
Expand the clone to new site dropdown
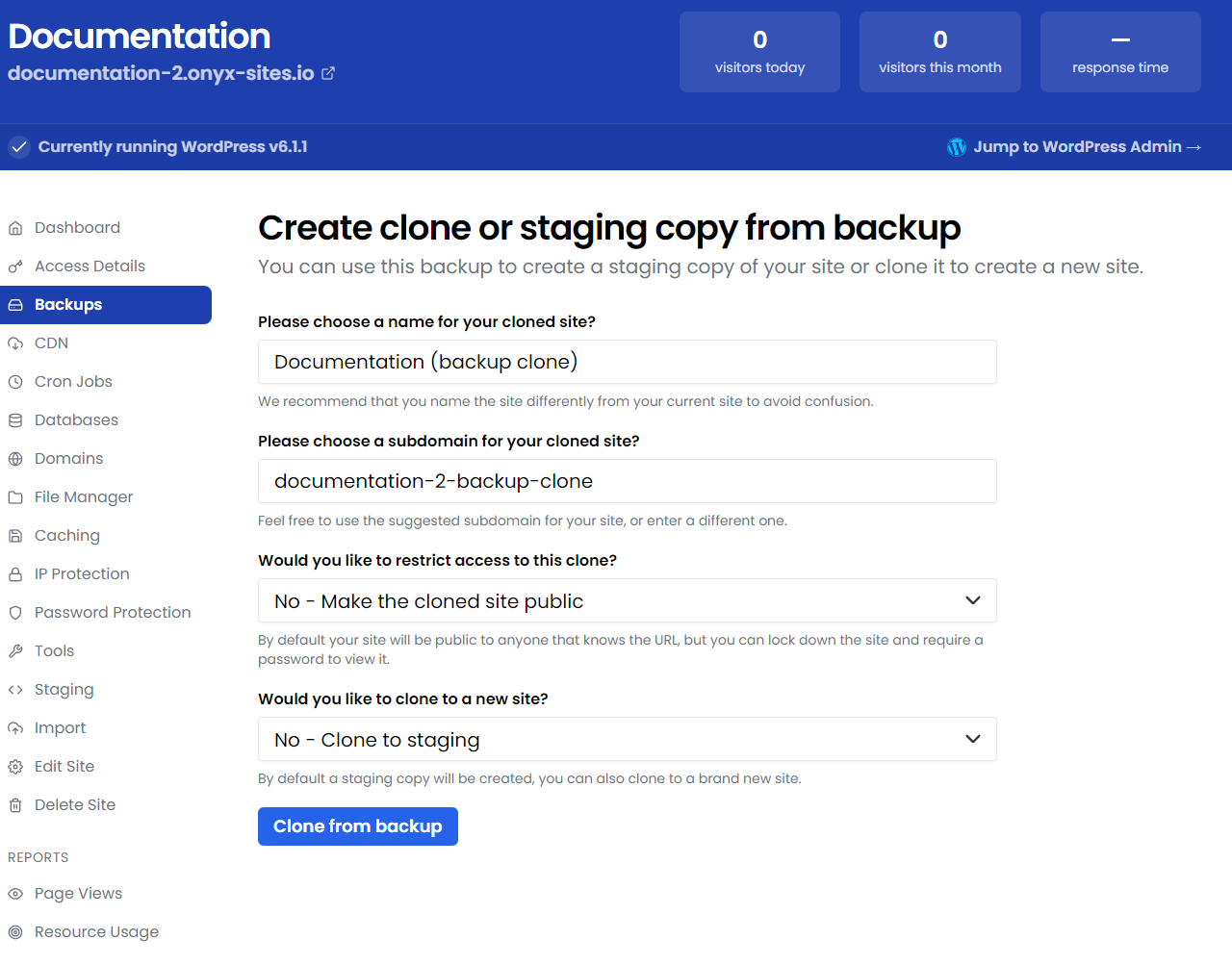[x=628, y=739]
